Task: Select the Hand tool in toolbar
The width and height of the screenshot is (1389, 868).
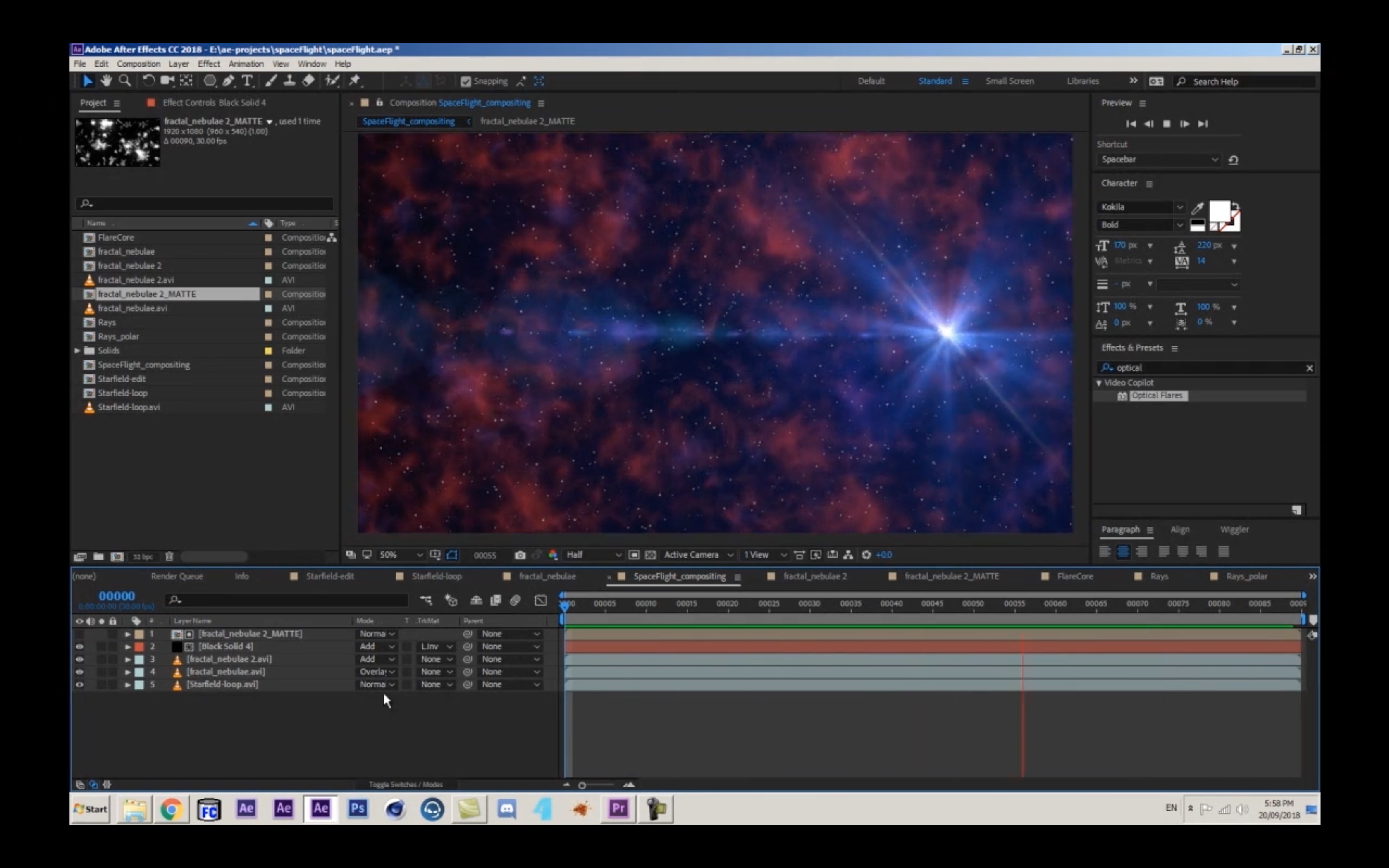Action: coord(107,80)
